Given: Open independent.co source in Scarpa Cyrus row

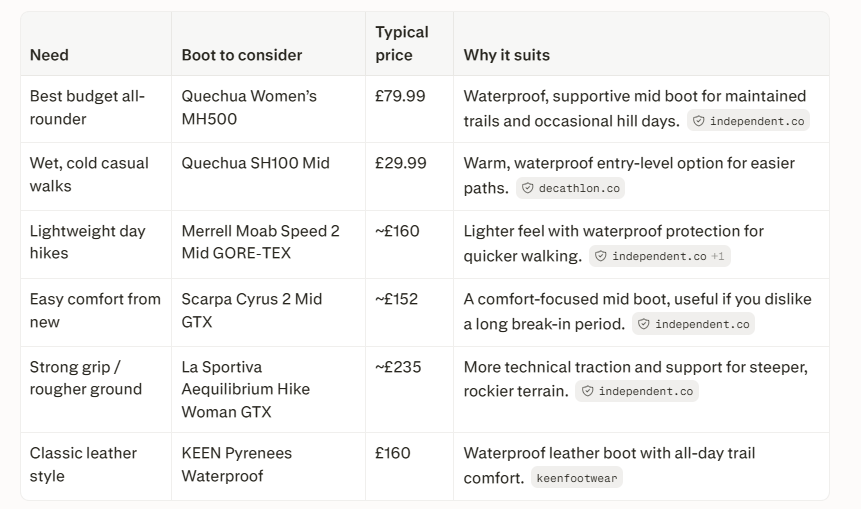Looking at the screenshot, I should click(693, 325).
